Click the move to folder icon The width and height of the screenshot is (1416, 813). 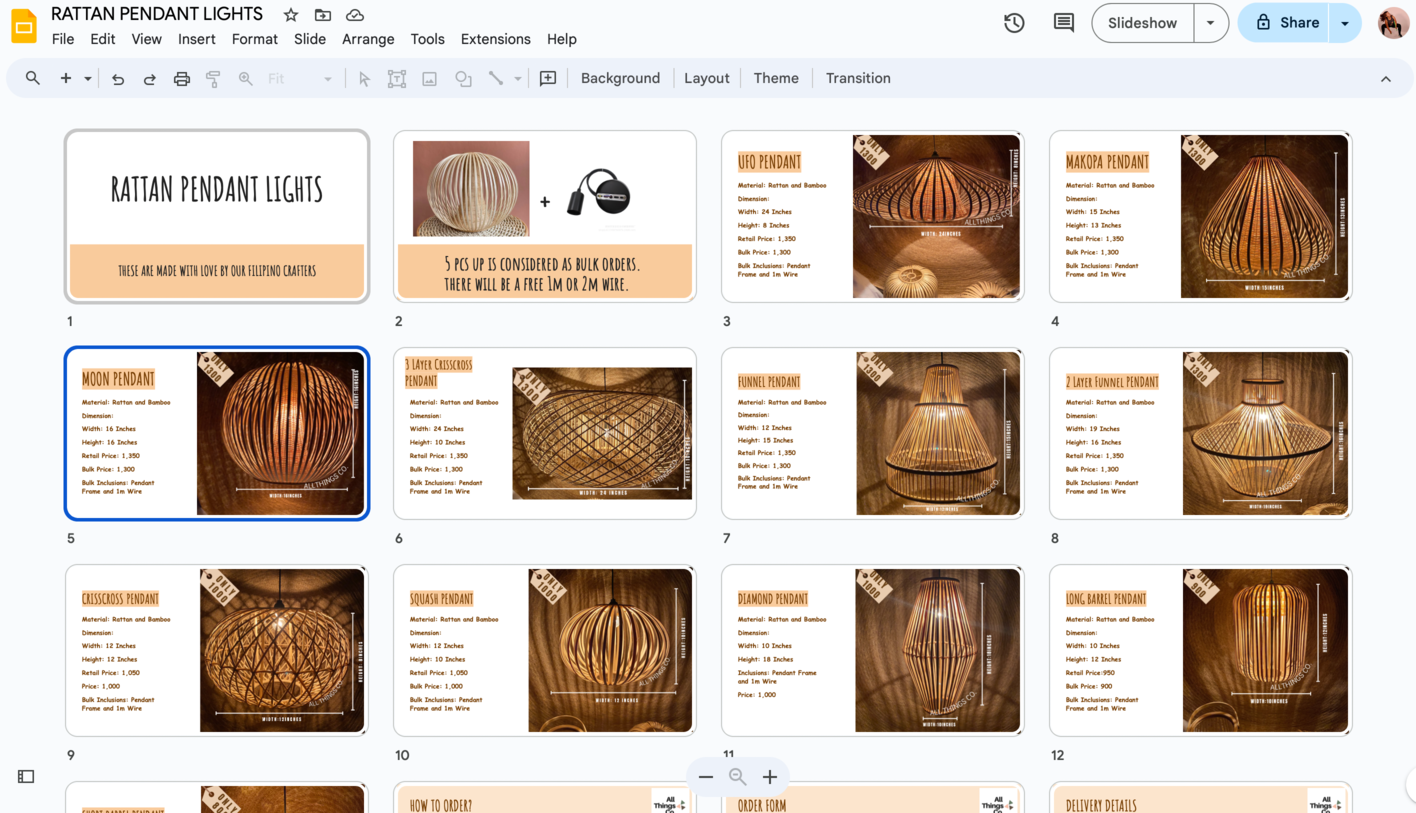pyautogui.click(x=323, y=15)
